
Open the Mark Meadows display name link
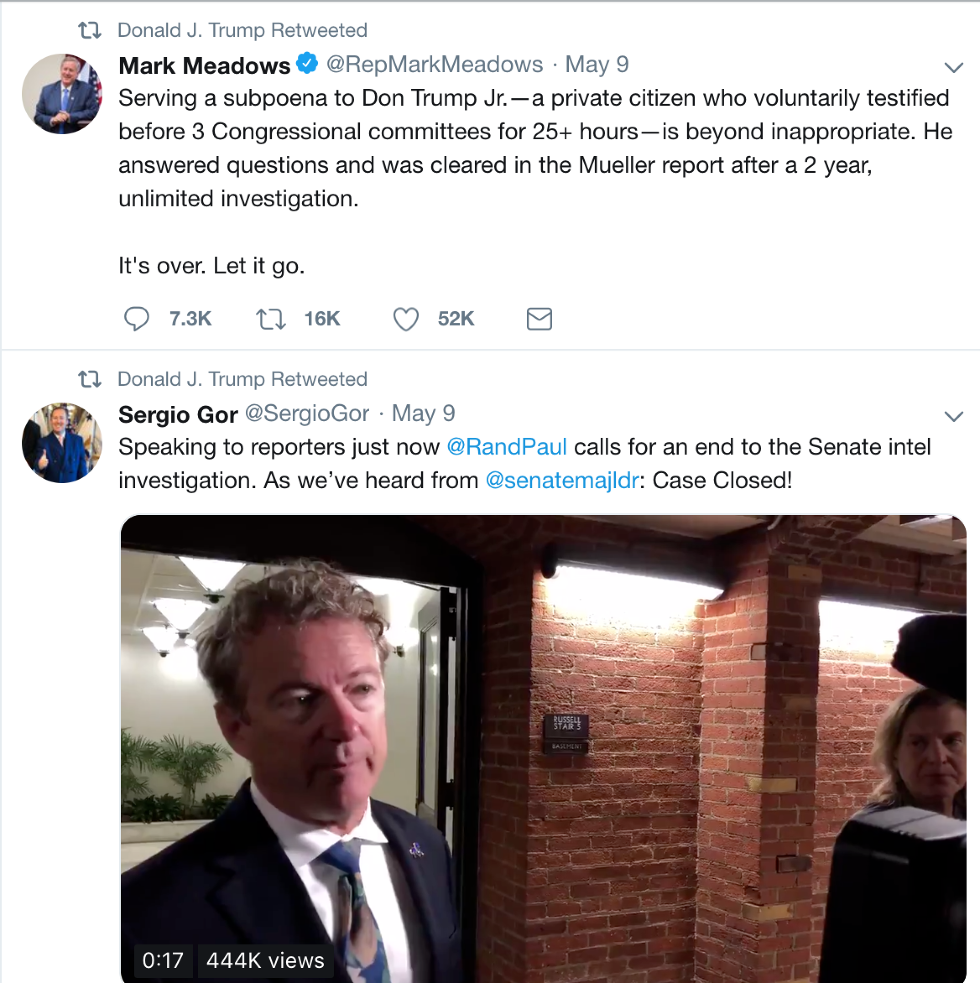[204, 65]
